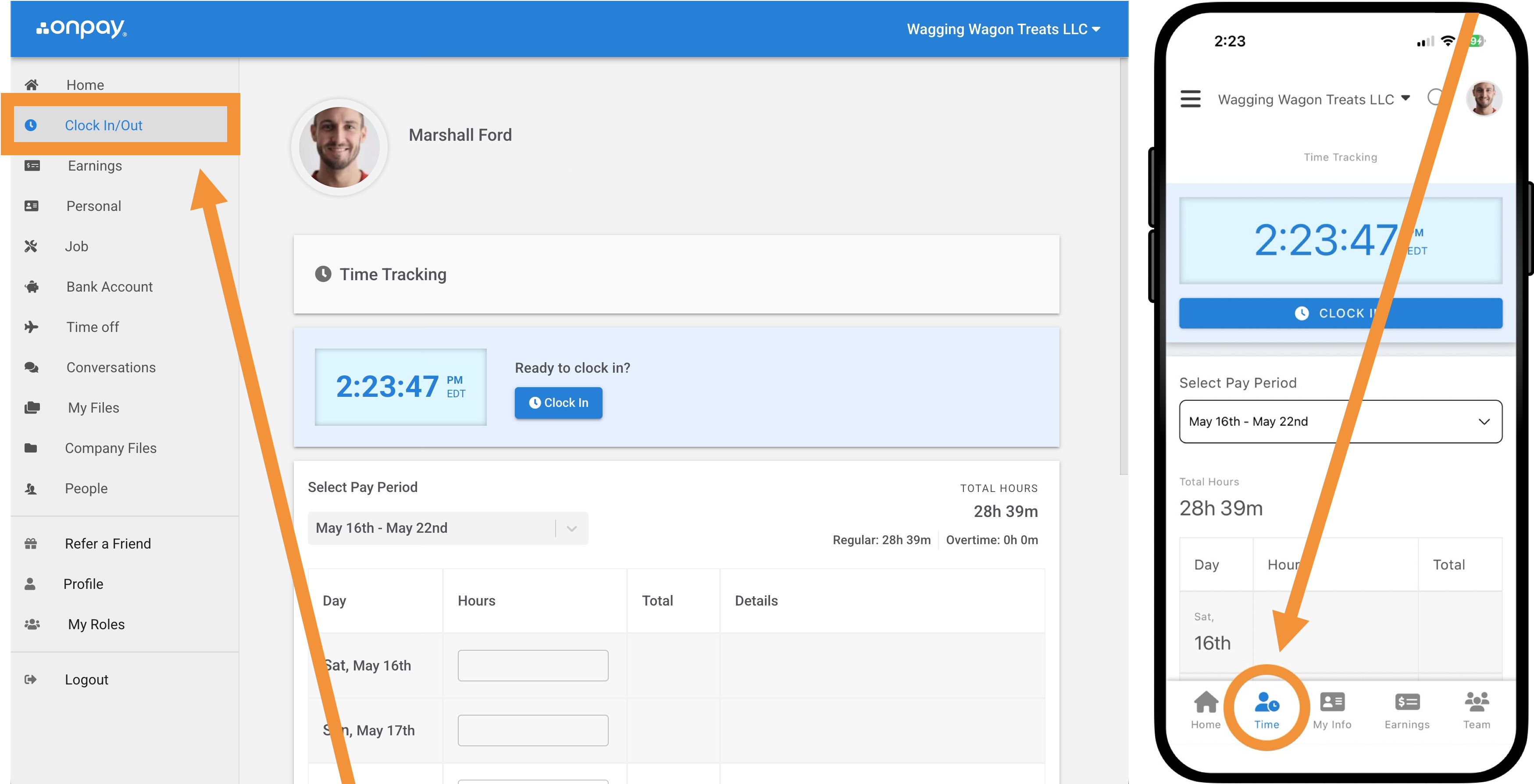Image resolution: width=1534 pixels, height=784 pixels.
Task: Click the Time off airplane icon
Action: 32,327
